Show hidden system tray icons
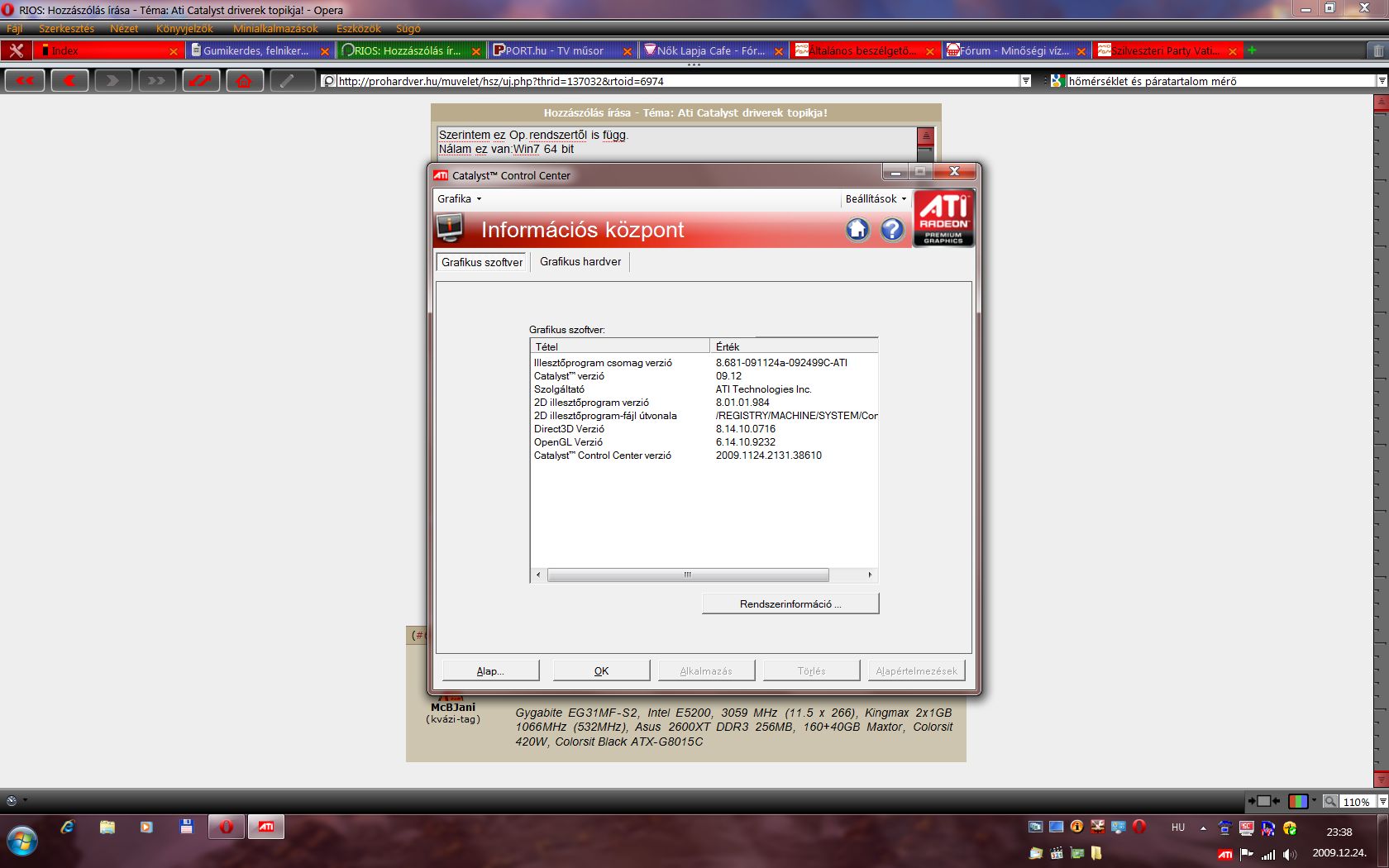Image resolution: width=1389 pixels, height=868 pixels. point(1203,827)
